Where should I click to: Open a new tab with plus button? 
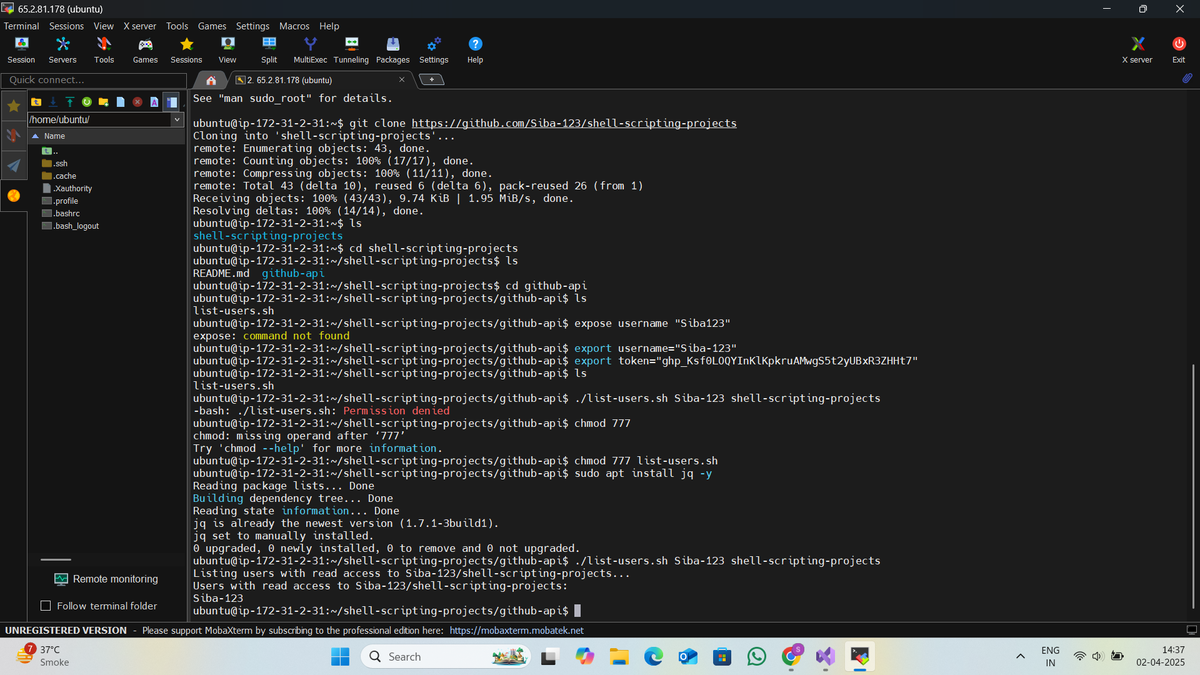click(x=430, y=80)
